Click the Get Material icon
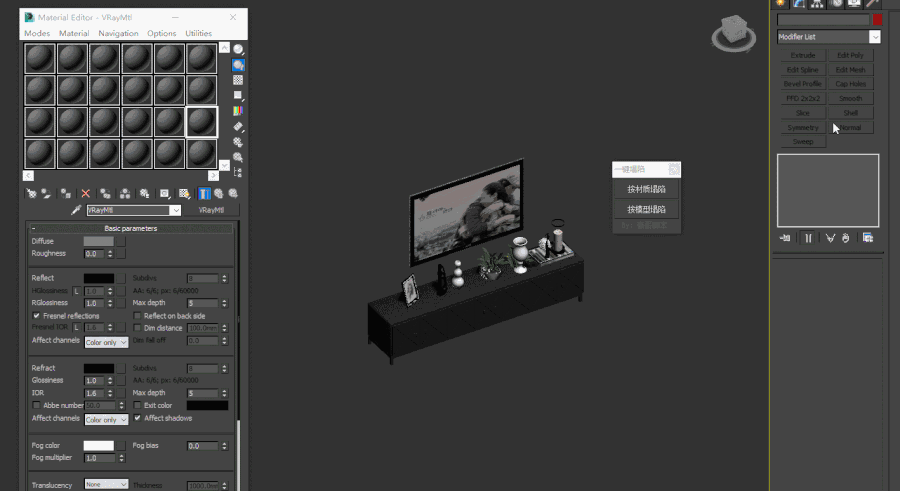 32,194
